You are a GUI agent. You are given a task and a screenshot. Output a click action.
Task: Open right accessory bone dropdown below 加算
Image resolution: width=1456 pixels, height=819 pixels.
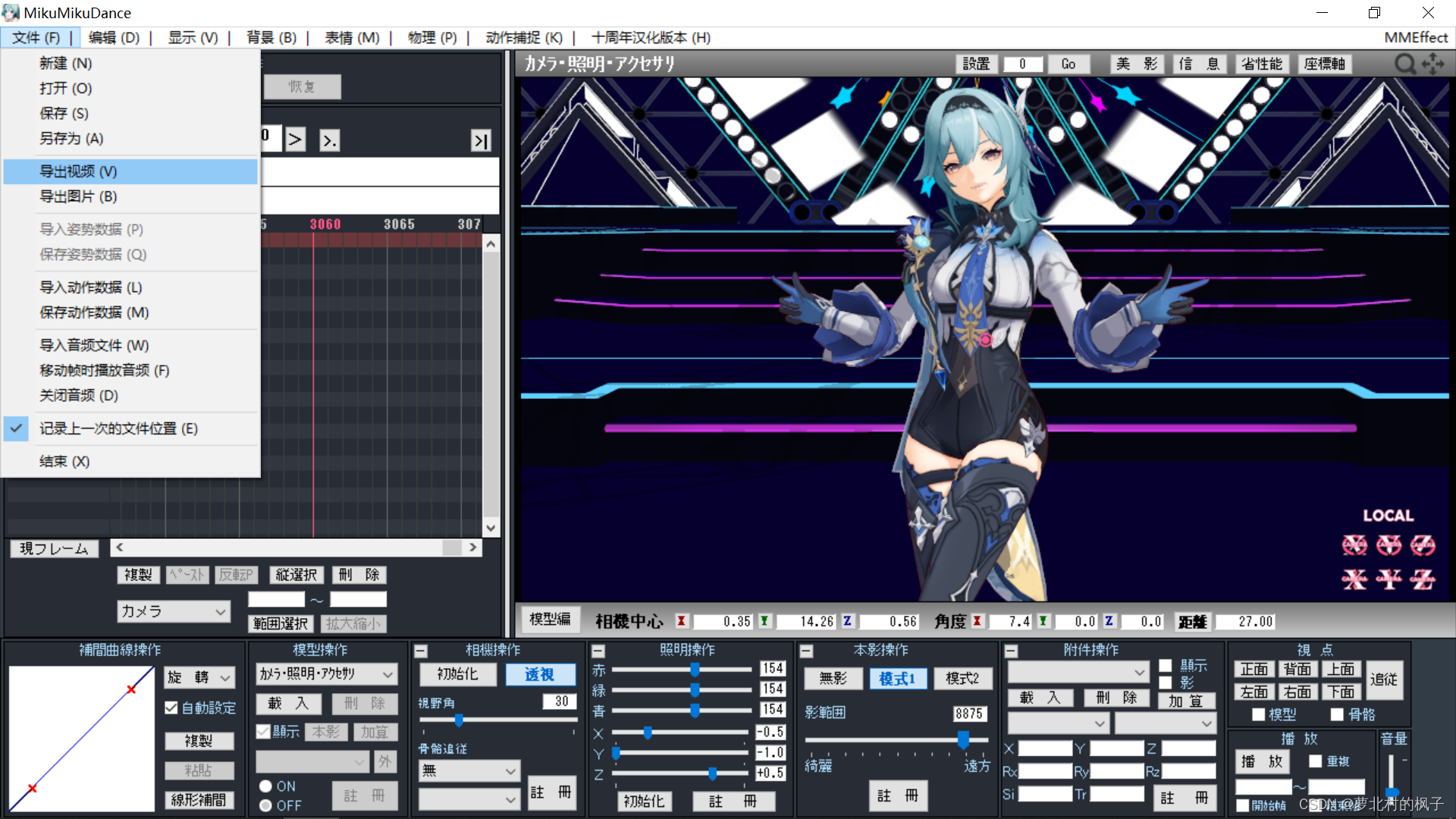tap(1166, 723)
